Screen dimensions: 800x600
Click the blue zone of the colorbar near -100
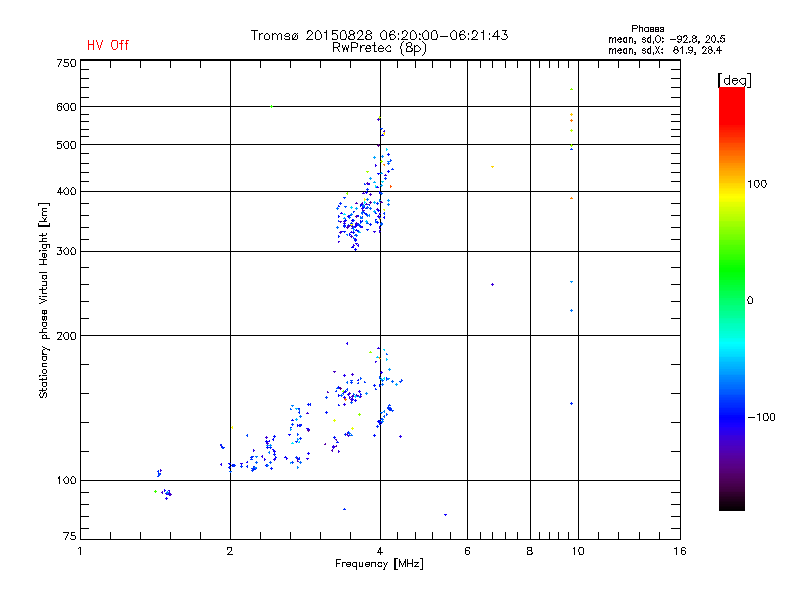coord(732,416)
